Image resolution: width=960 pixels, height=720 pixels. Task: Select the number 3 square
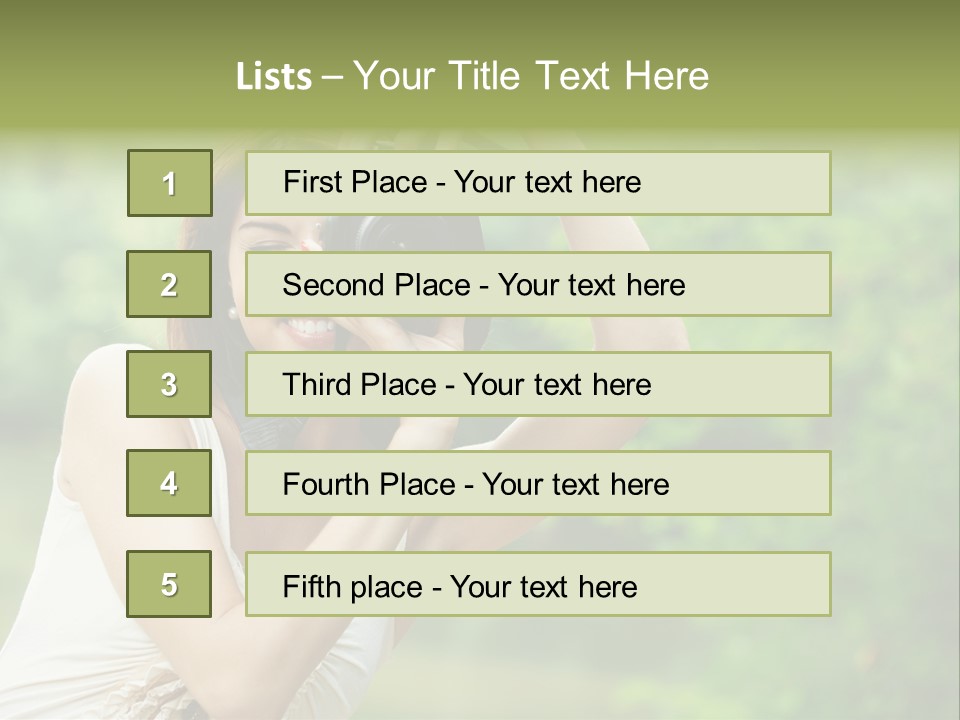169,384
